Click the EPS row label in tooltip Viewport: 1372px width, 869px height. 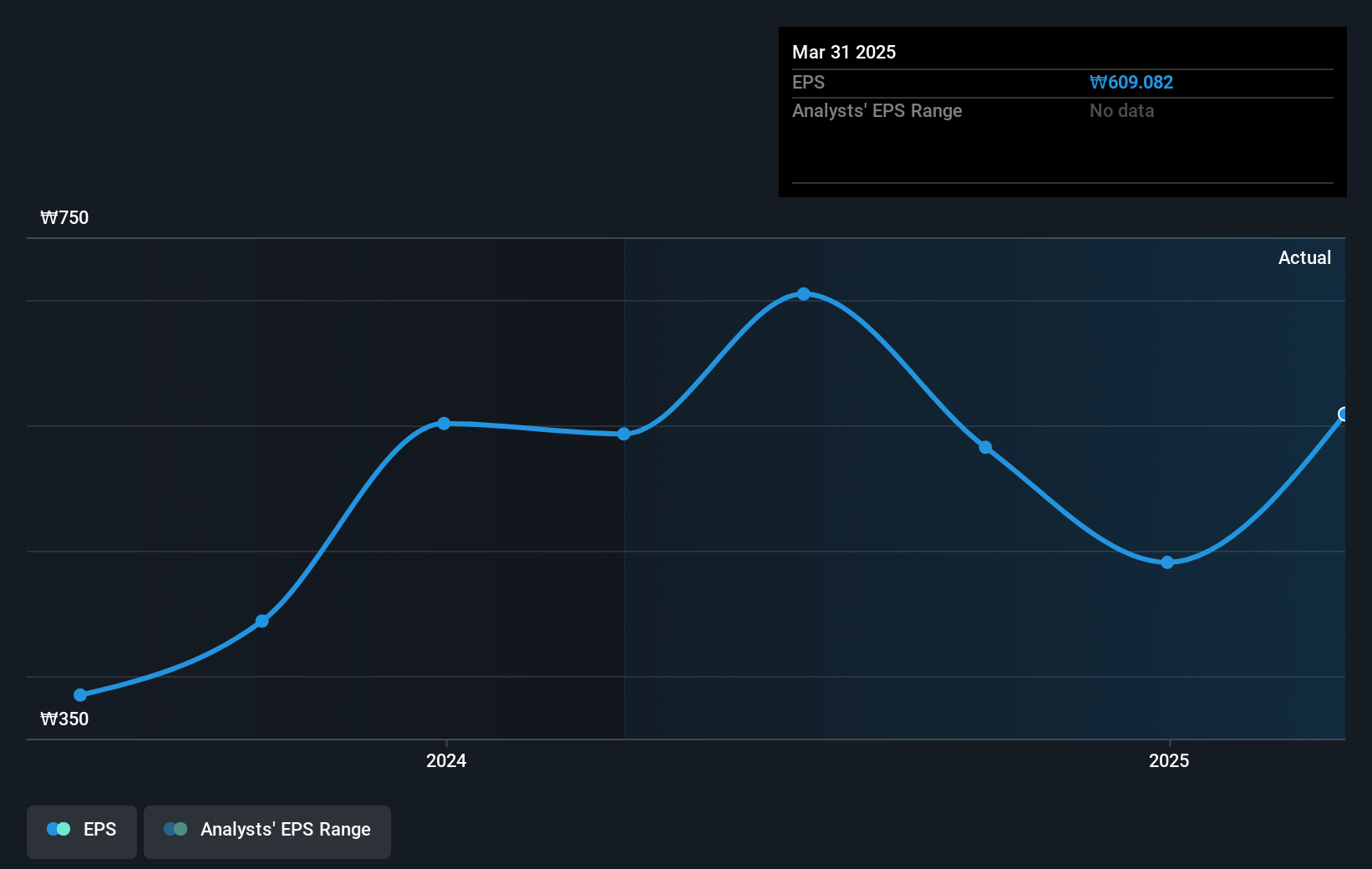click(x=808, y=82)
